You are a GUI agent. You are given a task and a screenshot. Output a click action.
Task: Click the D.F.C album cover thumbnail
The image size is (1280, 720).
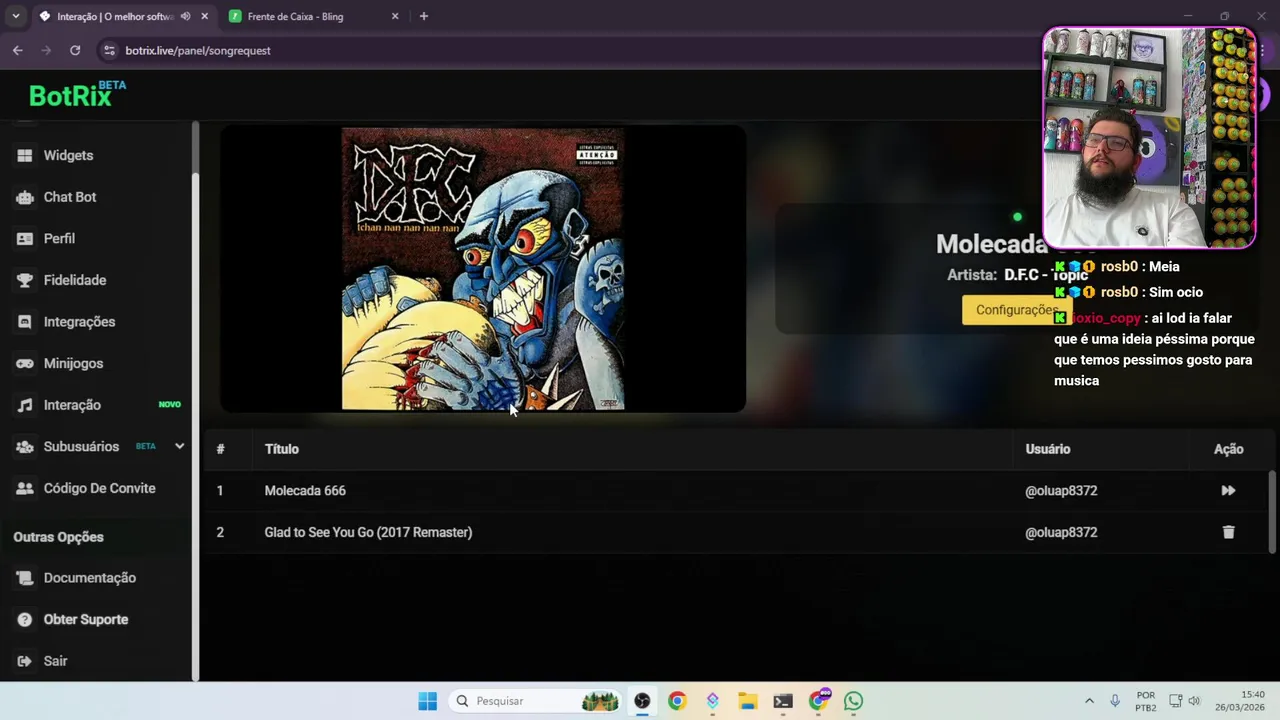coord(483,268)
